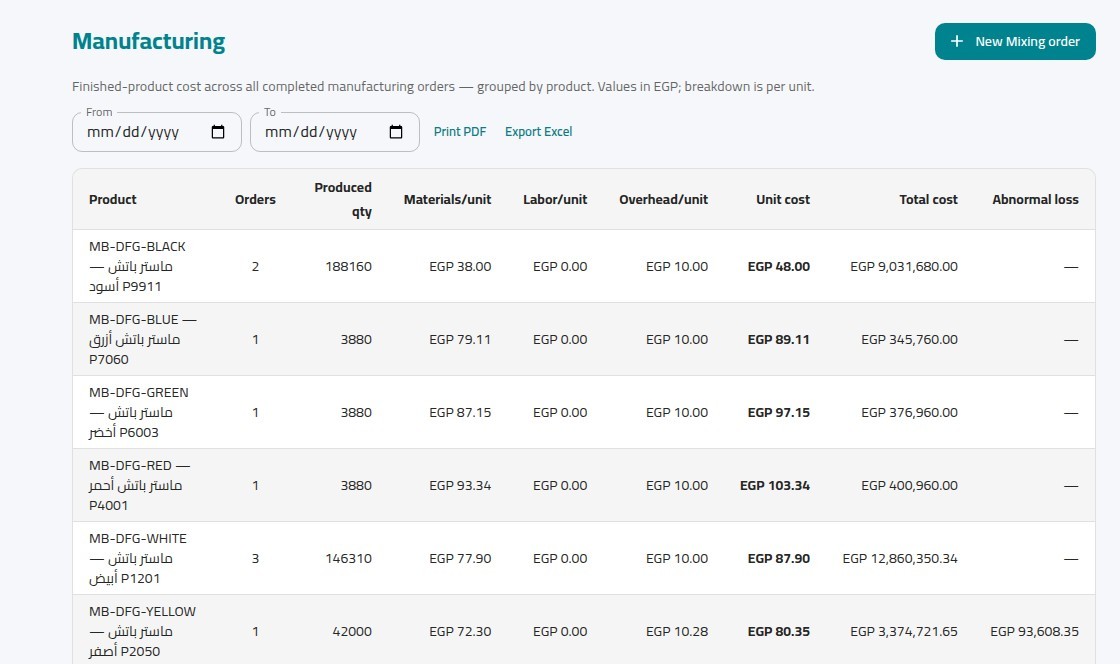Focus the To date input field
1120x664 pixels.
click(x=335, y=132)
